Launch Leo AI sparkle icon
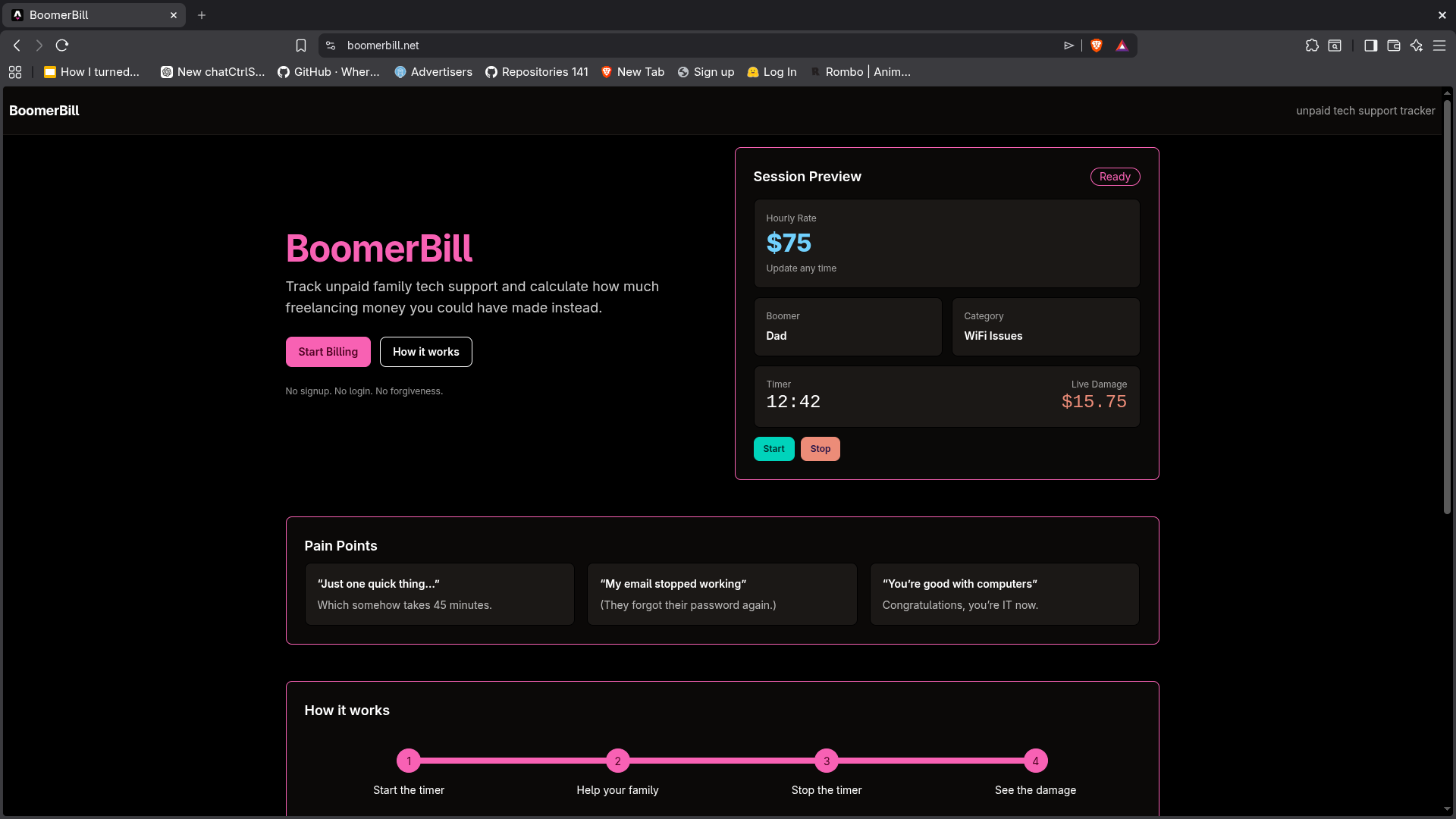 point(1417,45)
